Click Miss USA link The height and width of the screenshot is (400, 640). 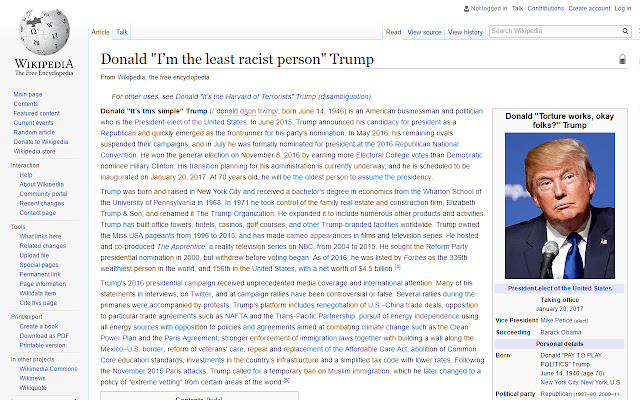128,236
